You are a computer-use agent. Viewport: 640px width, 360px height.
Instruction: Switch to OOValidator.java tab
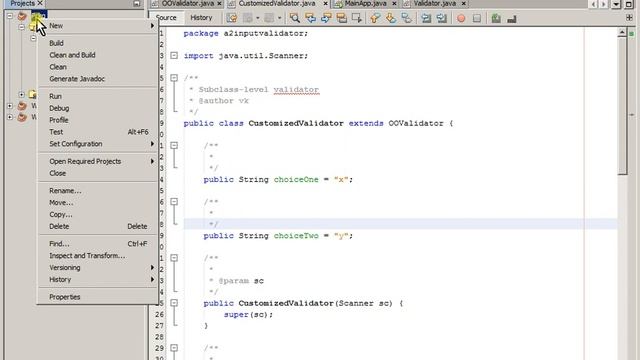point(187,3)
